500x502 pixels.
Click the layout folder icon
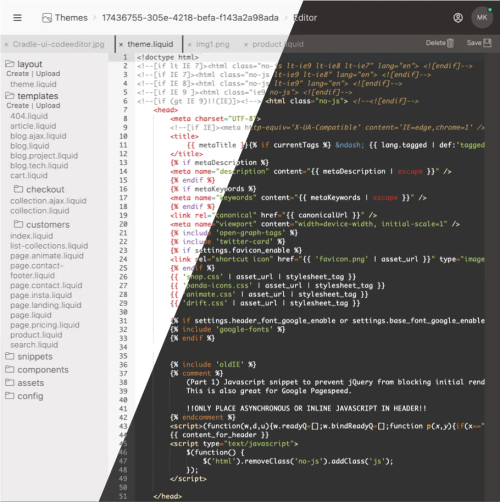pyautogui.click(x=10, y=63)
